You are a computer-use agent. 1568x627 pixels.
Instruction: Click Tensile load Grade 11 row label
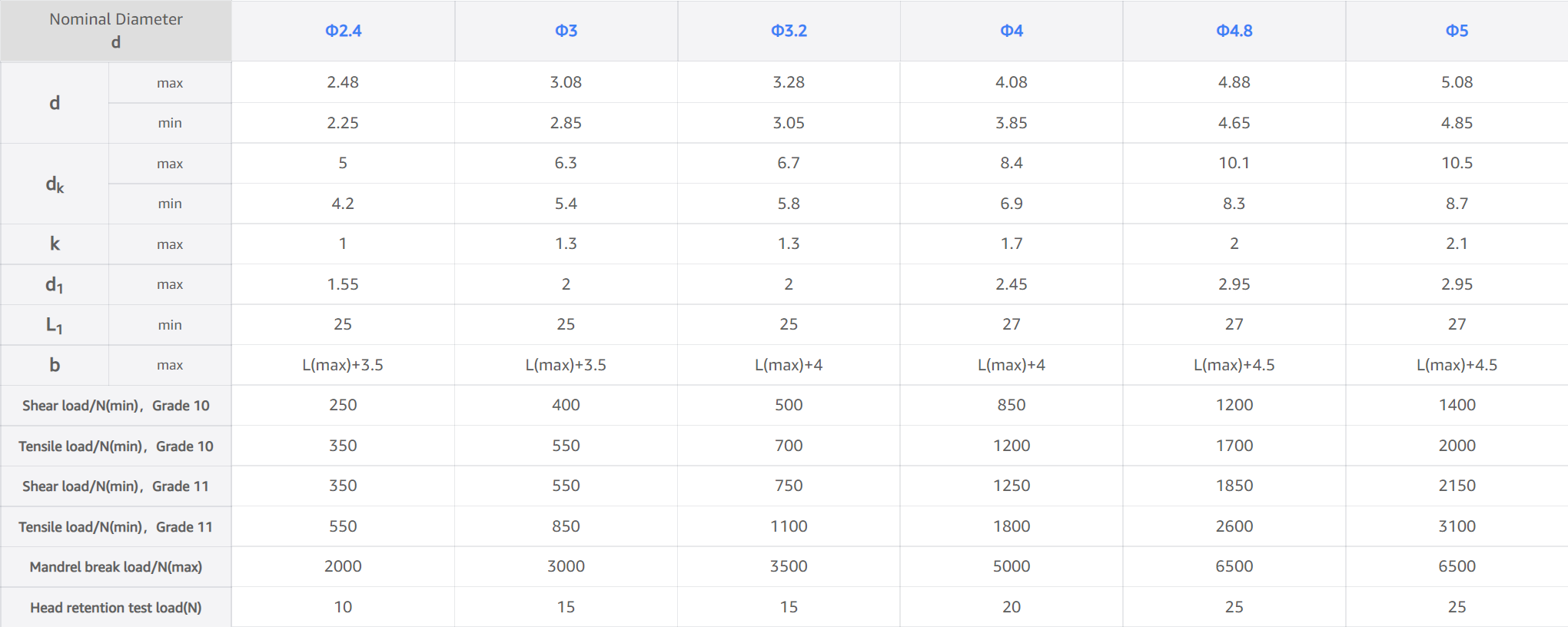[x=116, y=527]
